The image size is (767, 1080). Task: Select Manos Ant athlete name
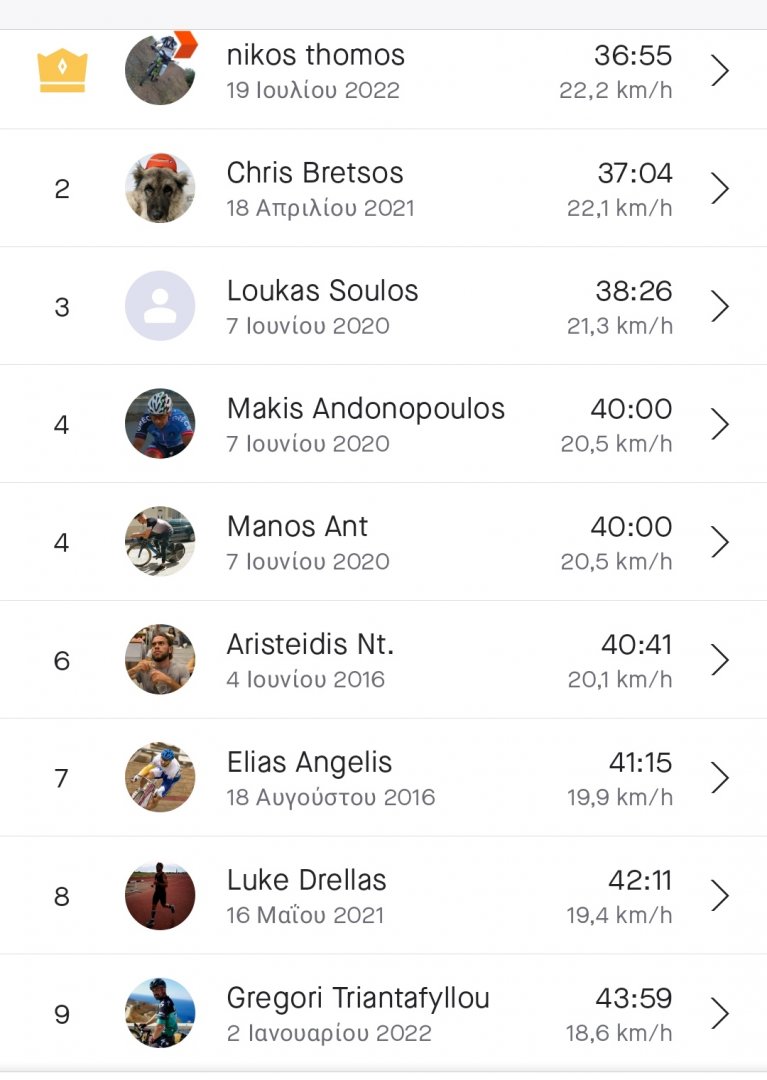(x=297, y=527)
